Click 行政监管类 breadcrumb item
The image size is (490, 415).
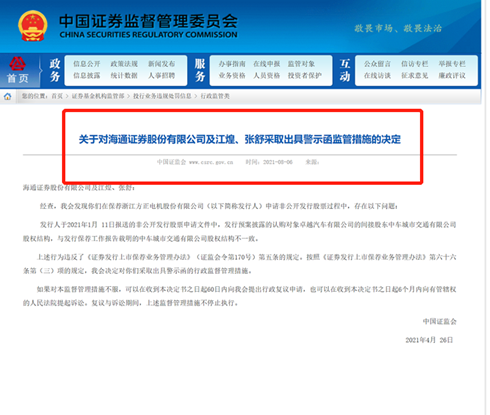pos(215,96)
